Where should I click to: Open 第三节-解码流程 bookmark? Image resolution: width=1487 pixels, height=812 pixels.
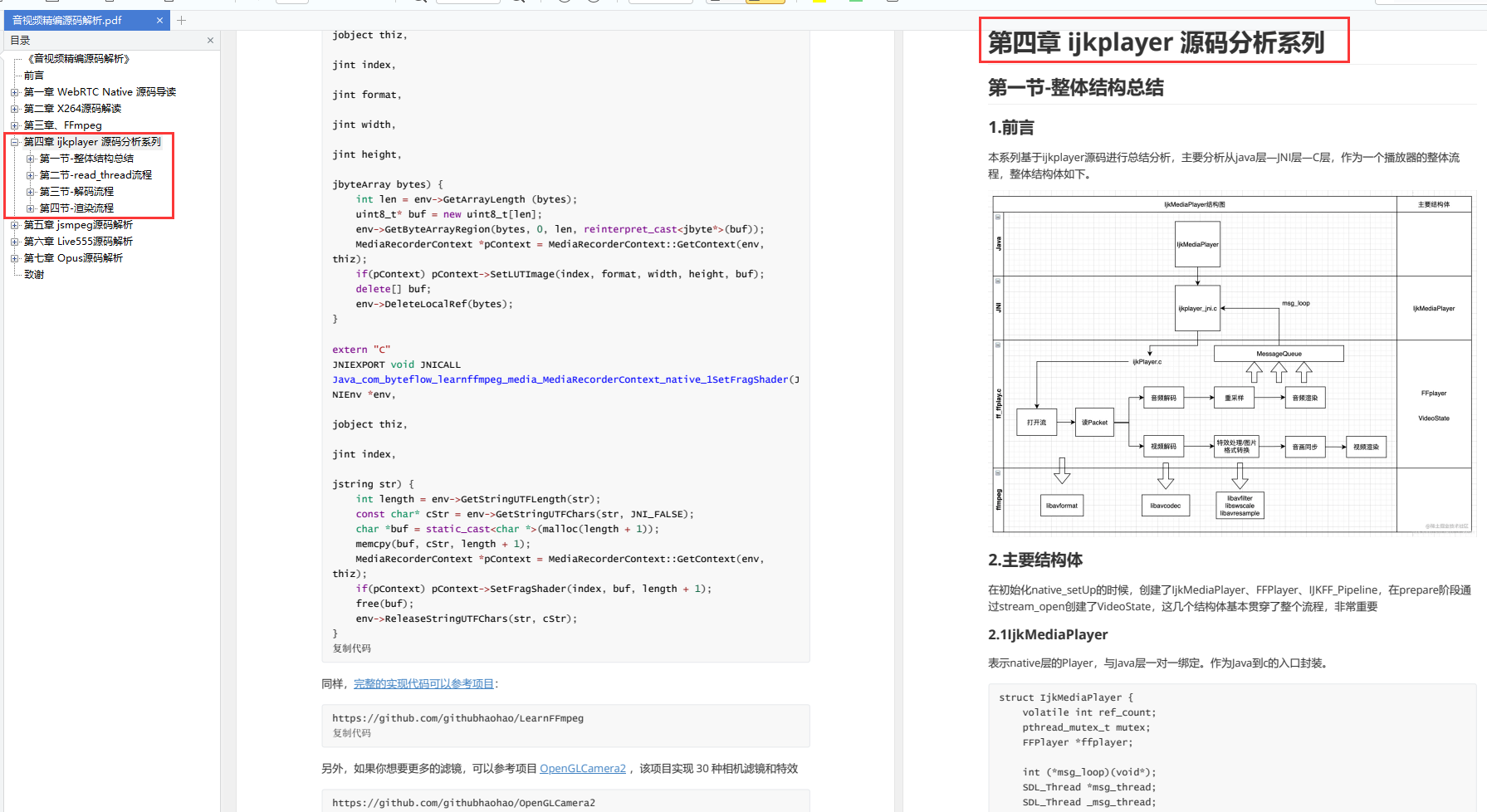coord(76,192)
